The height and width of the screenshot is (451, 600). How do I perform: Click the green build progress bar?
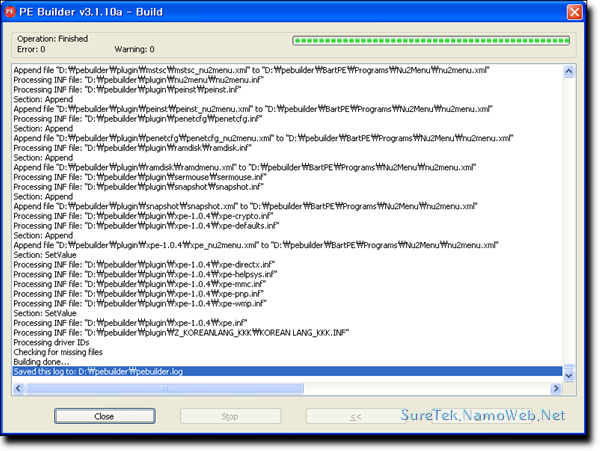coord(431,41)
